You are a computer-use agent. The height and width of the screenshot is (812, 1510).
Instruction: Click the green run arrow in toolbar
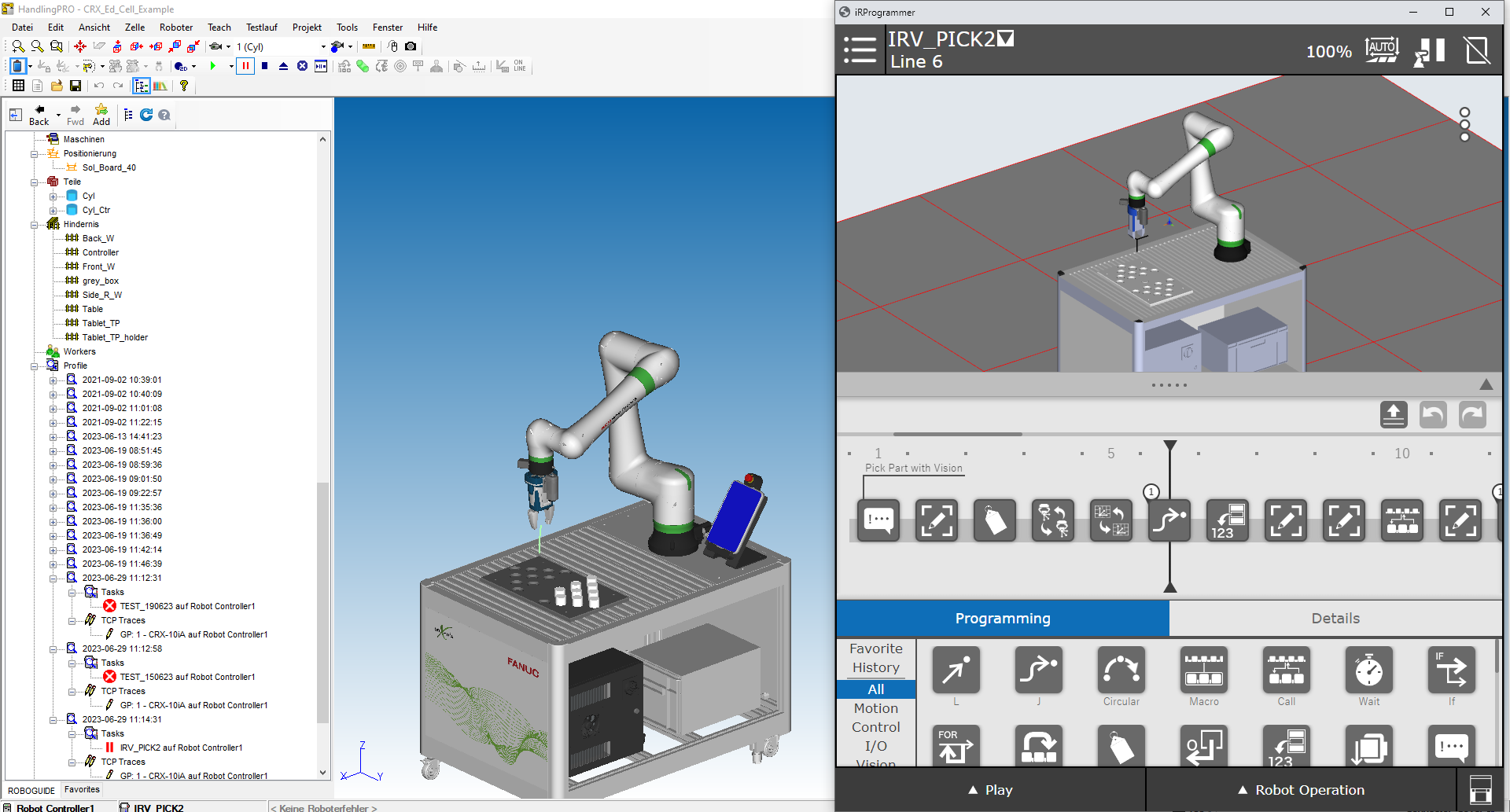pyautogui.click(x=212, y=66)
